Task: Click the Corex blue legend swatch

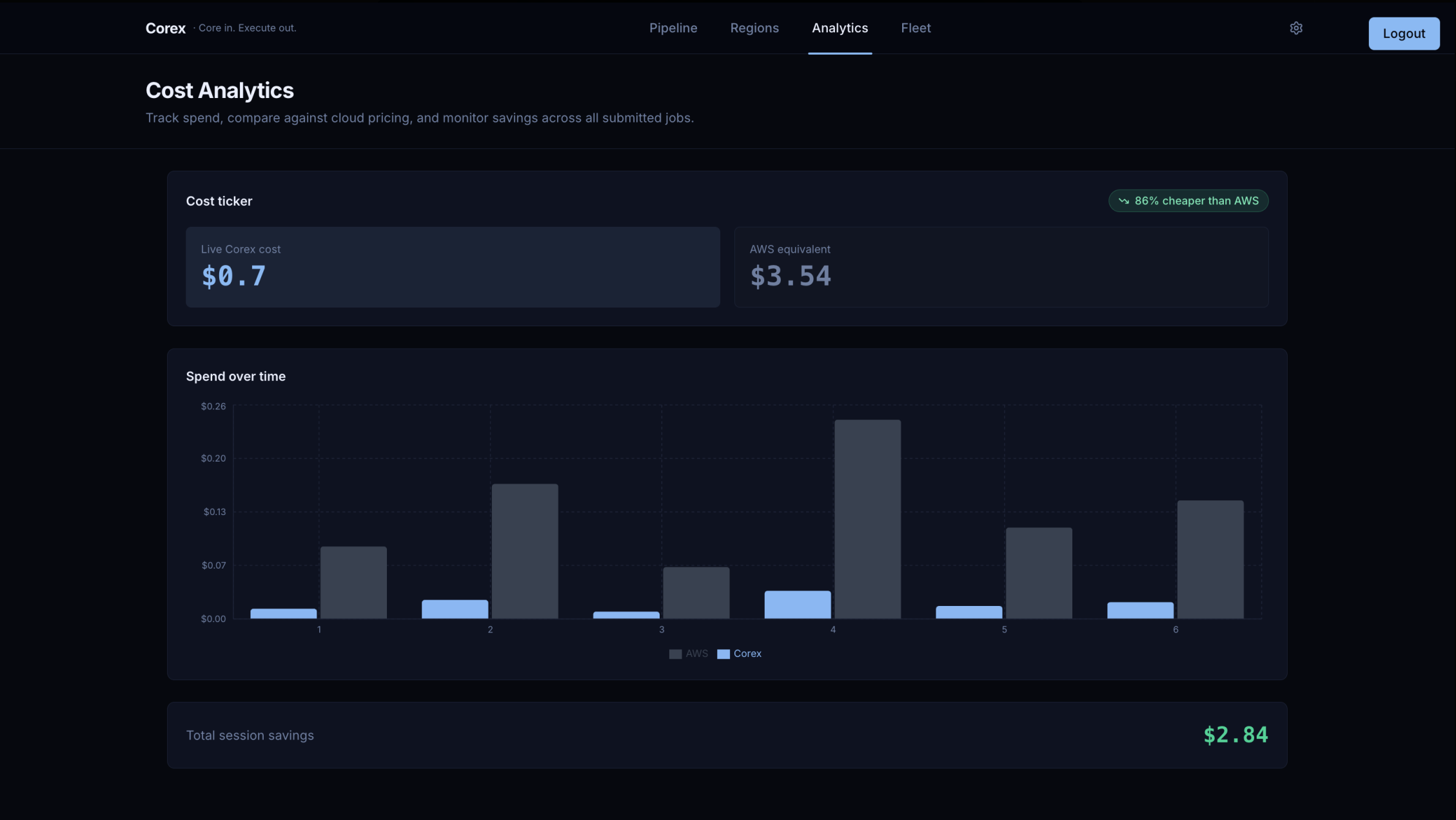Action: (x=723, y=654)
